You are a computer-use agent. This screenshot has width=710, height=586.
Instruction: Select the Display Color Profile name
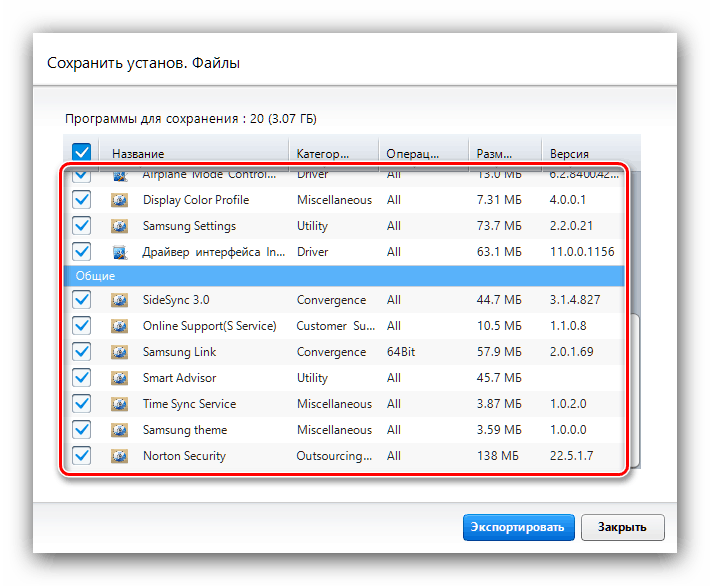196,200
